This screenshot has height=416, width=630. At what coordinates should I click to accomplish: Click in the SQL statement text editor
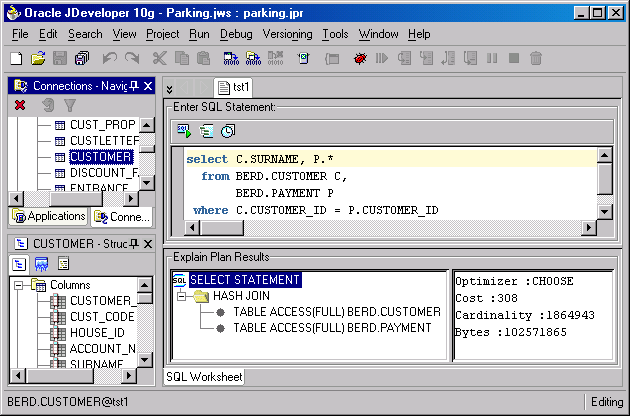390,184
